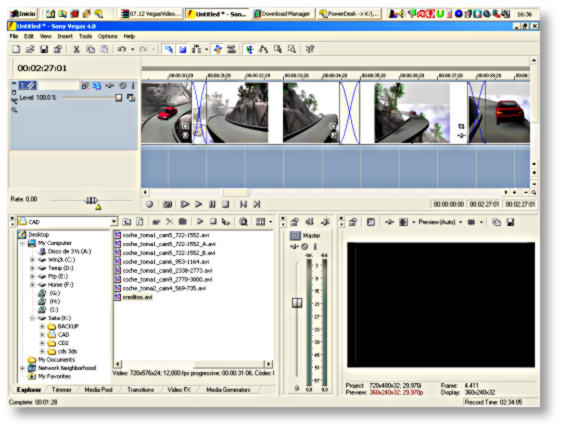Select the Envelope edit tool icon
The image size is (563, 430).
pyautogui.click(x=264, y=49)
